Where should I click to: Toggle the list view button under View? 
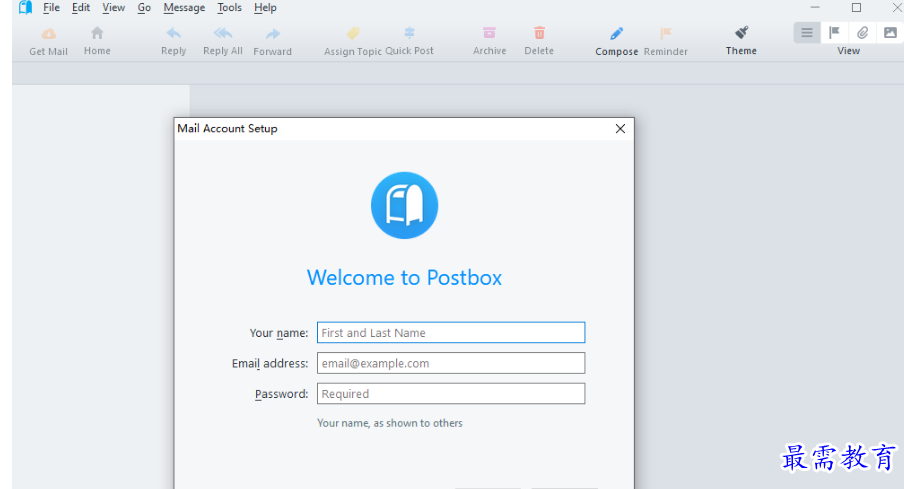pyautogui.click(x=807, y=33)
